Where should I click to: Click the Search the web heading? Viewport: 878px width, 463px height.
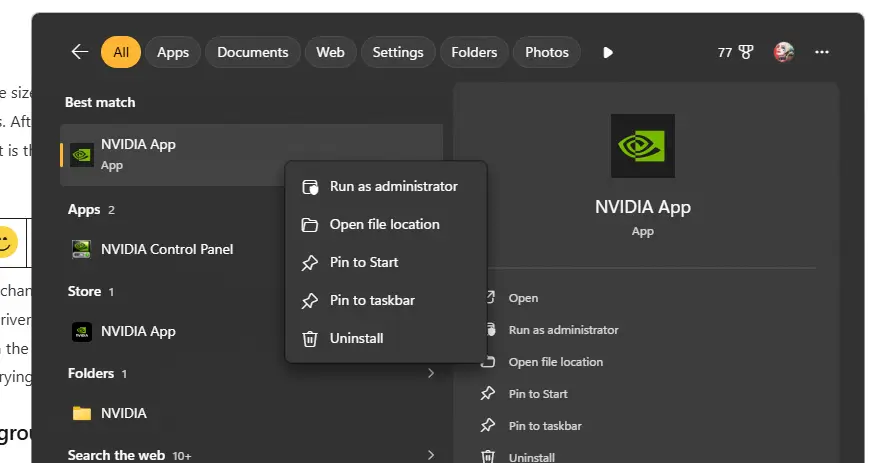pos(116,455)
